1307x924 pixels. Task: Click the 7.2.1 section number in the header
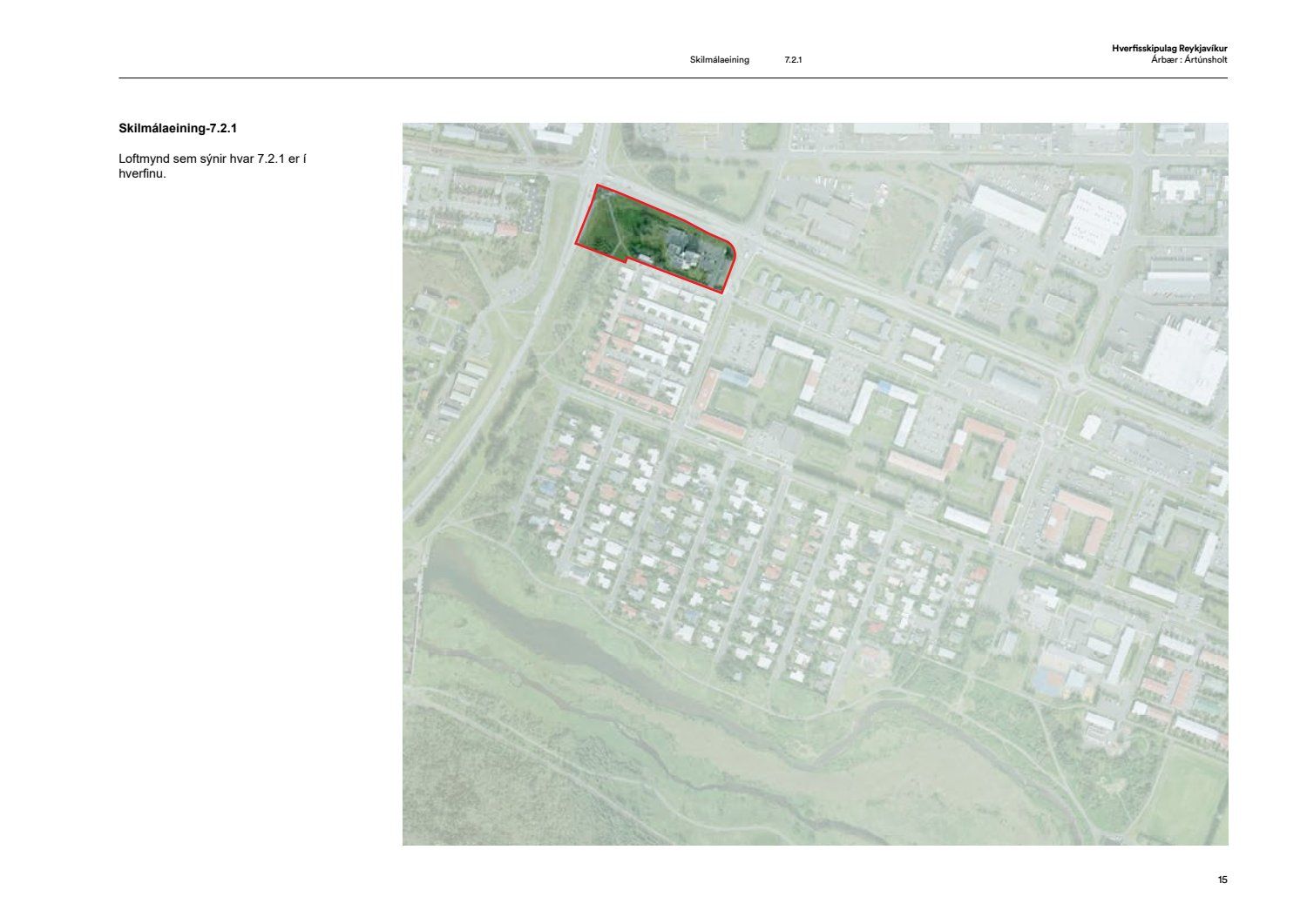pos(793,60)
